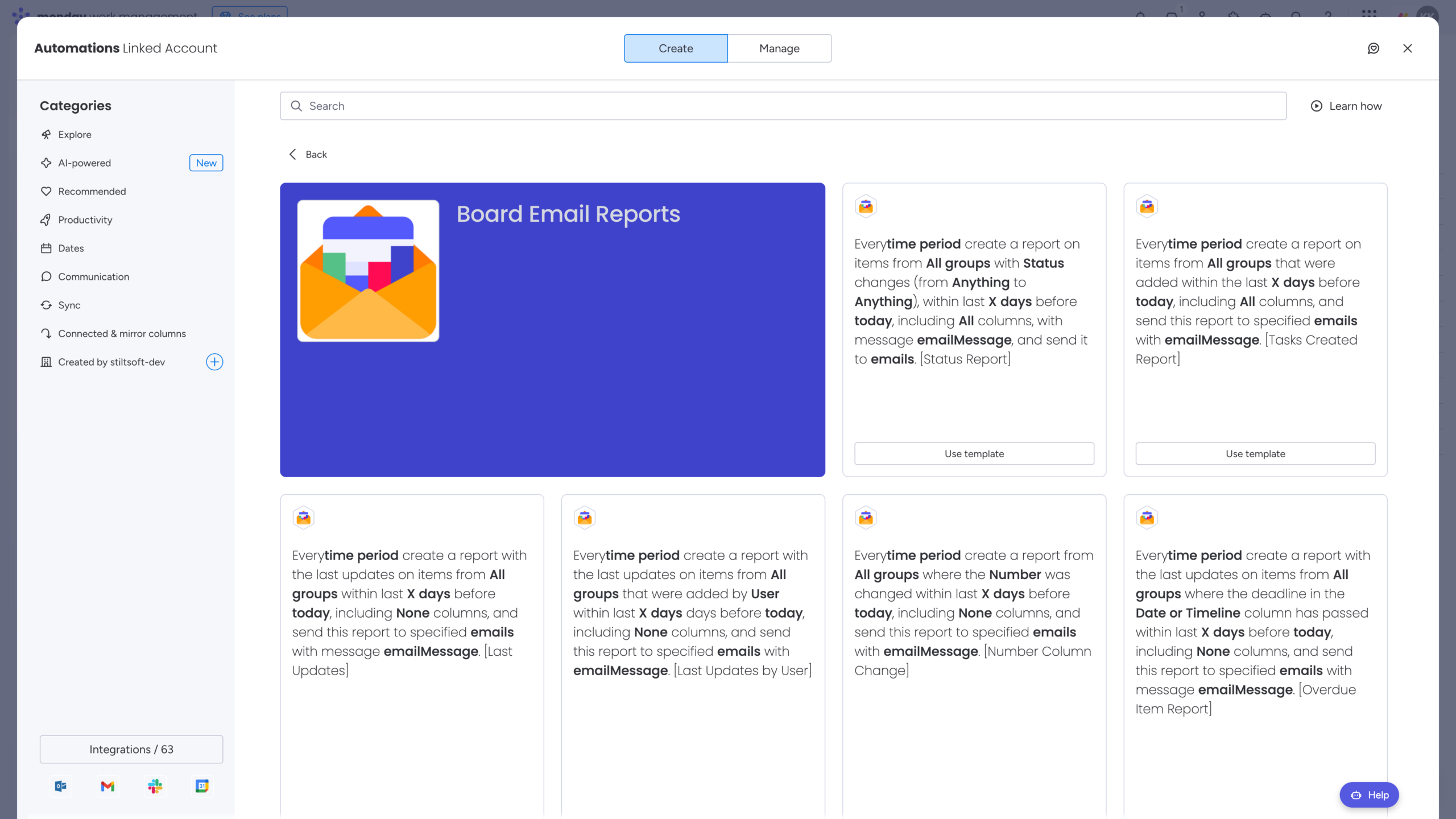Click the Dates calendar icon
The image size is (1456, 819).
pos(46,248)
